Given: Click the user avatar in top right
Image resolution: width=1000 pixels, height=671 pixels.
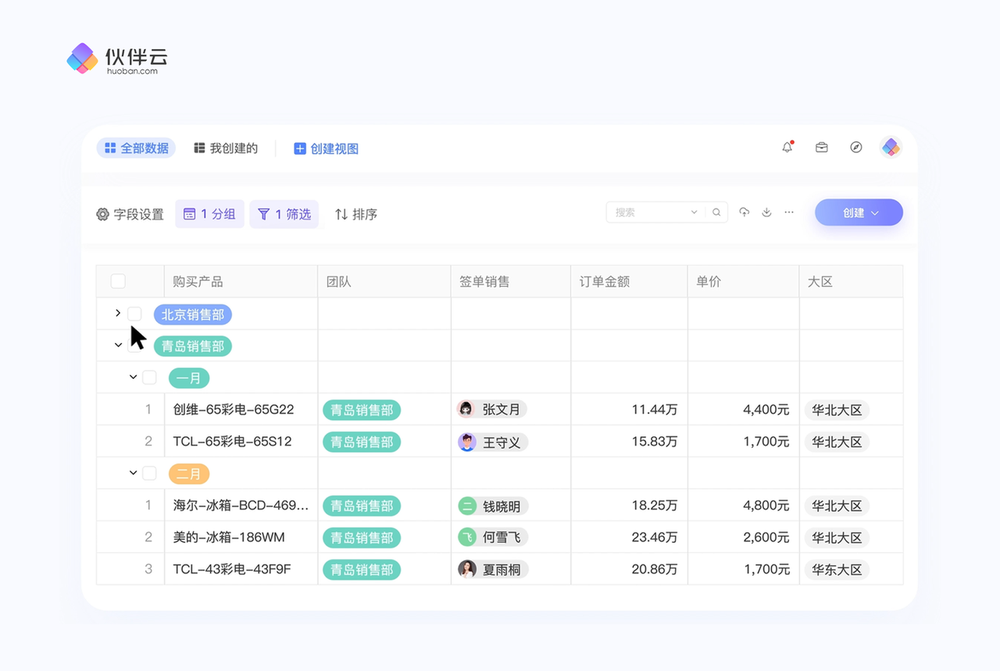Looking at the screenshot, I should 891,147.
